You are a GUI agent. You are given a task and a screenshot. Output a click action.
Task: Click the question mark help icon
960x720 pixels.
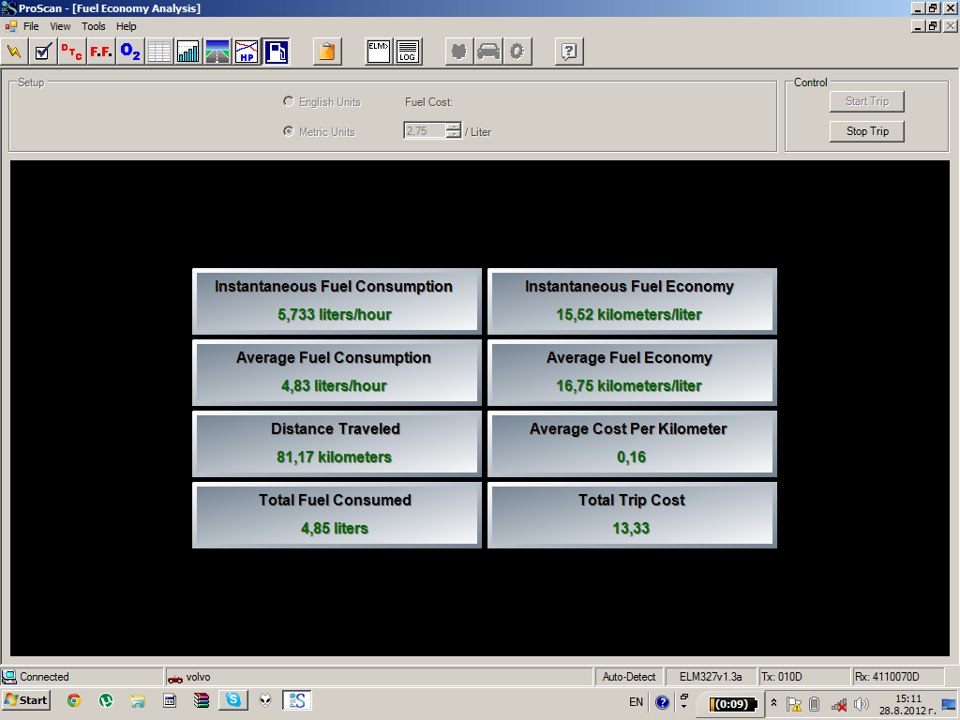point(568,51)
